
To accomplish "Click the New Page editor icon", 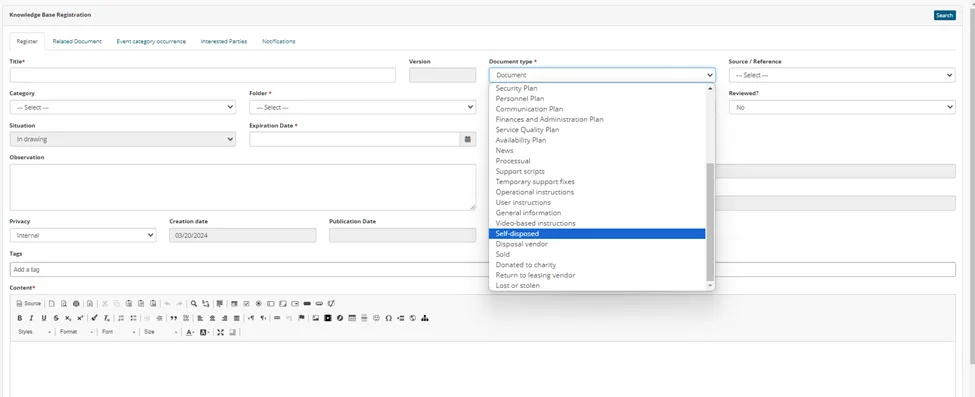I will point(52,304).
